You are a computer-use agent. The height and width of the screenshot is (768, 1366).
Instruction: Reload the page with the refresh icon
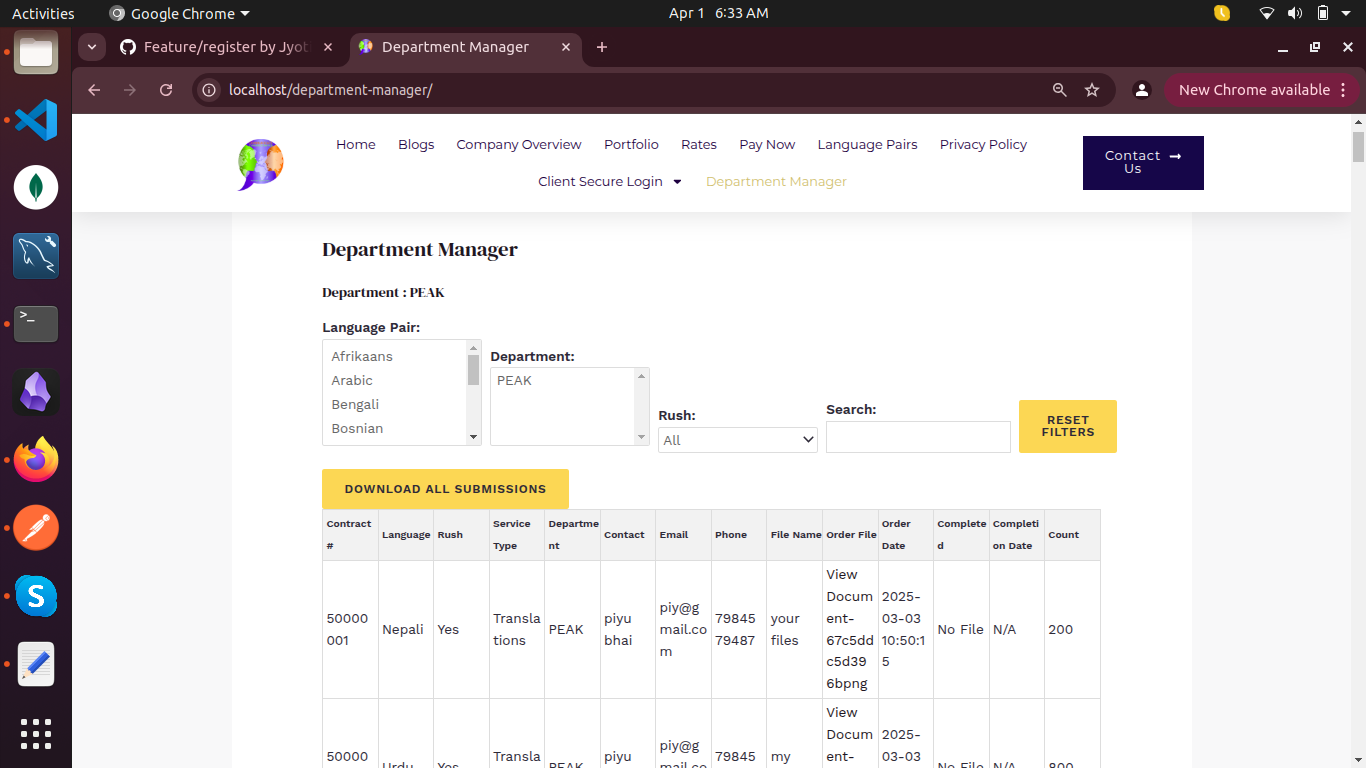coord(166,90)
